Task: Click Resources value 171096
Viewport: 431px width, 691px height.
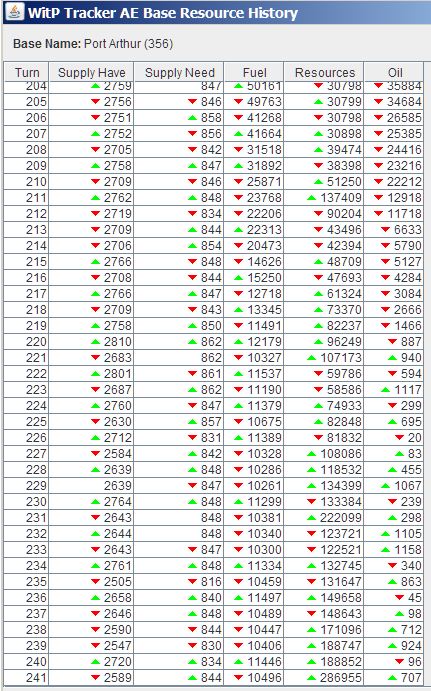Action: point(341,629)
